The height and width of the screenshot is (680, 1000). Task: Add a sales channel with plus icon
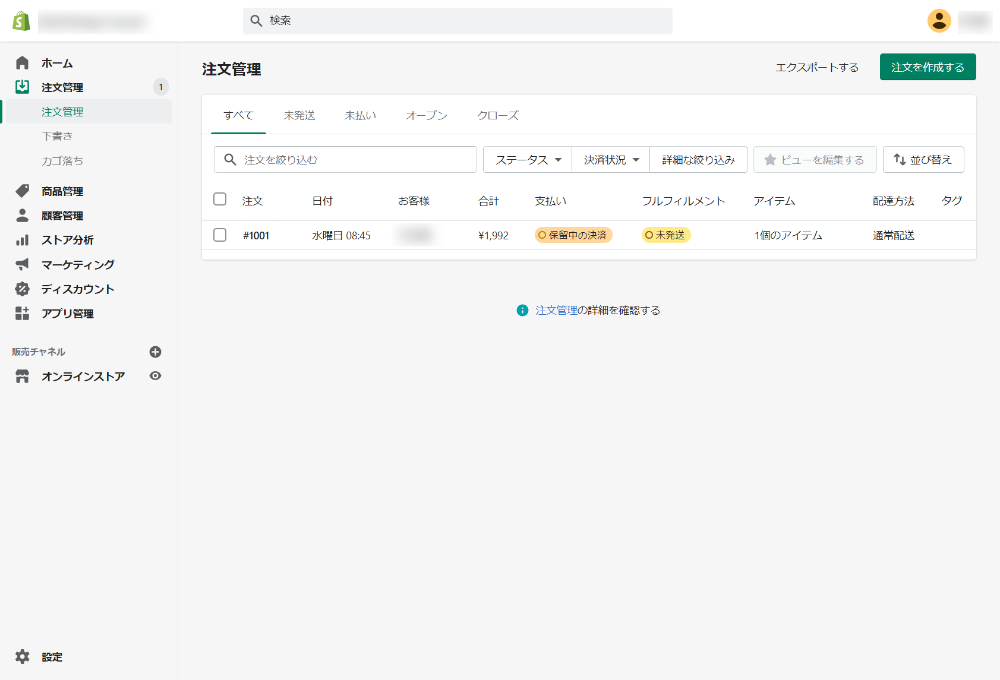[155, 351]
